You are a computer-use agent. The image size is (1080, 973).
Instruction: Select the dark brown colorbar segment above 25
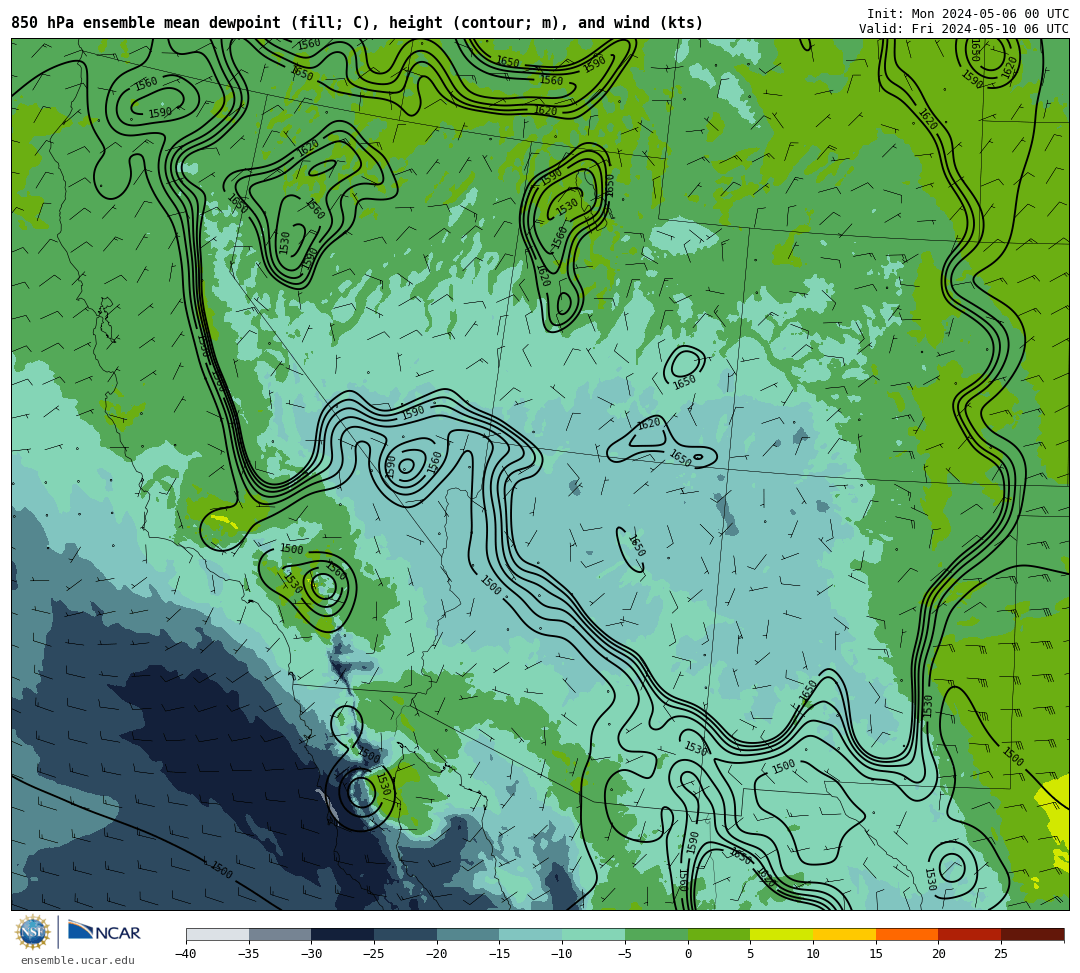point(1032,934)
